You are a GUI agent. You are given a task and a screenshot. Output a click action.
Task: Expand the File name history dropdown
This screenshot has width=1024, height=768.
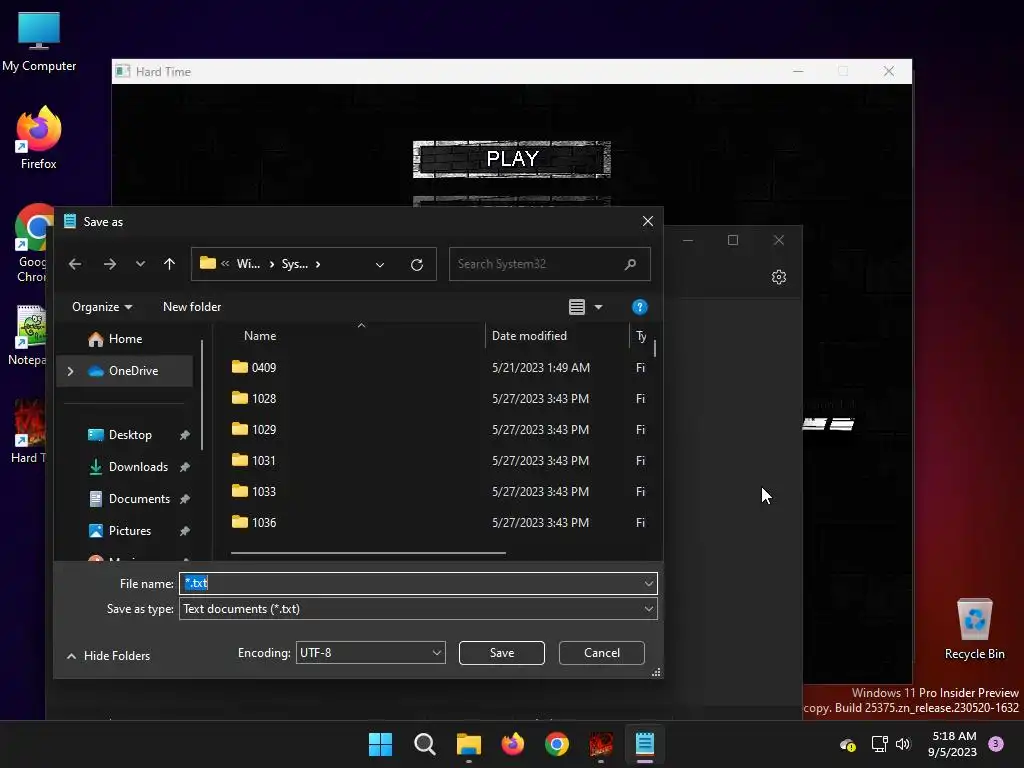point(648,583)
